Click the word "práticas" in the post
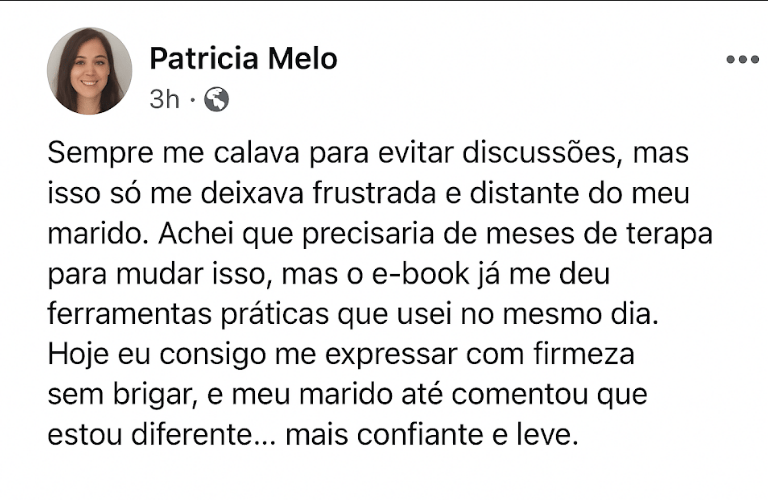The image size is (768, 500). pos(274,315)
